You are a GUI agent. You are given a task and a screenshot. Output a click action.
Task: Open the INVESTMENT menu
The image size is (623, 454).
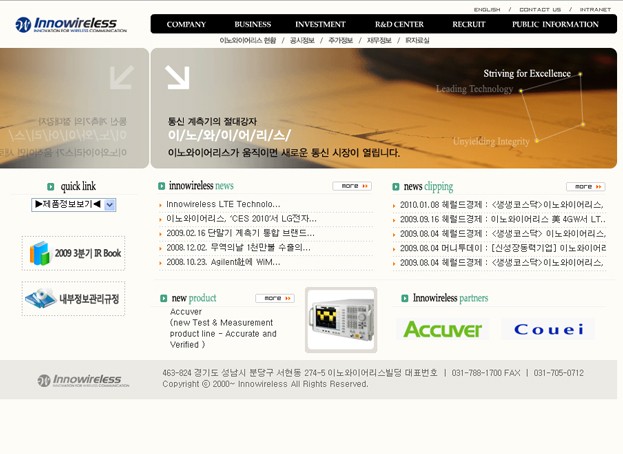320,24
